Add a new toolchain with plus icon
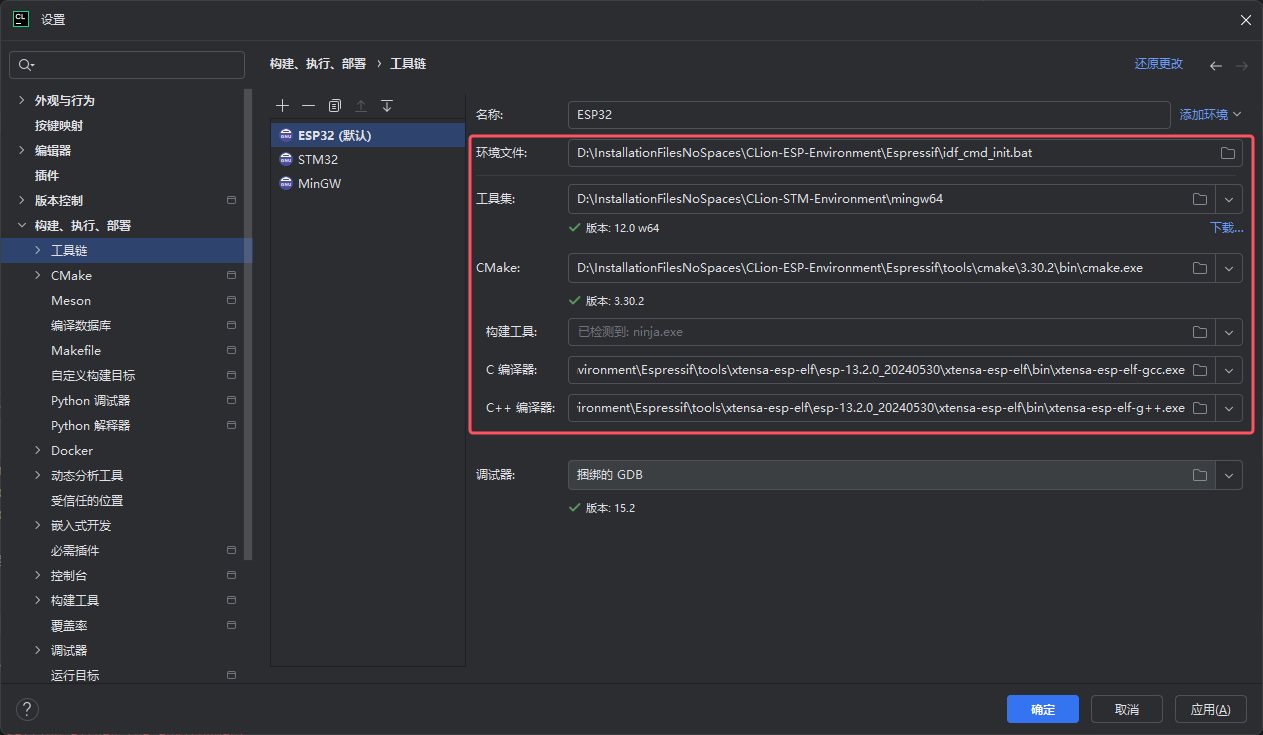Screen dimensions: 1263x735 [x=283, y=106]
